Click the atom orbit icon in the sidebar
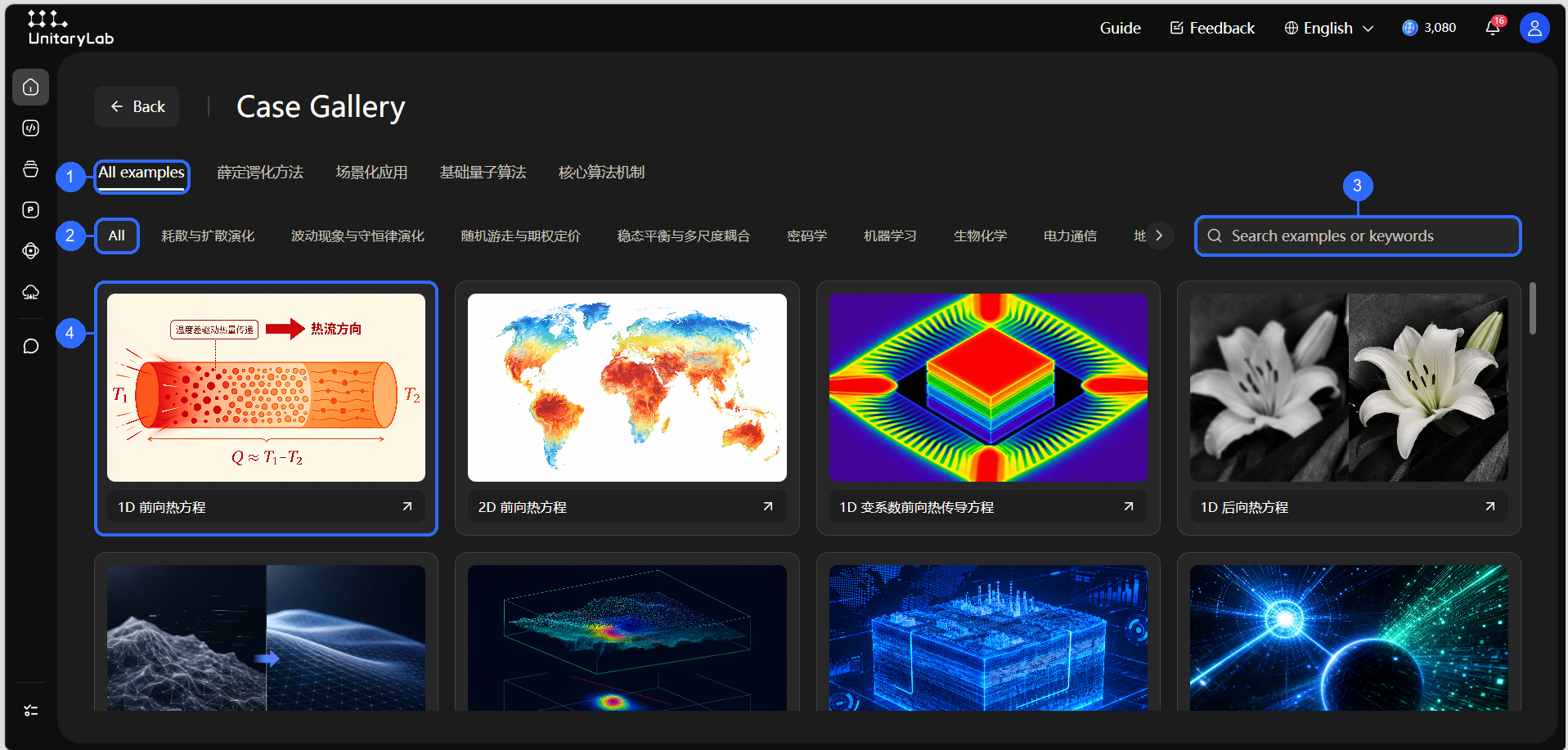The image size is (1568, 750). point(30,251)
